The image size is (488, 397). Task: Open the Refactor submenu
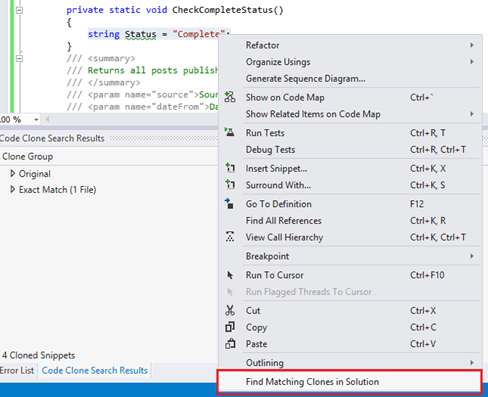point(350,45)
